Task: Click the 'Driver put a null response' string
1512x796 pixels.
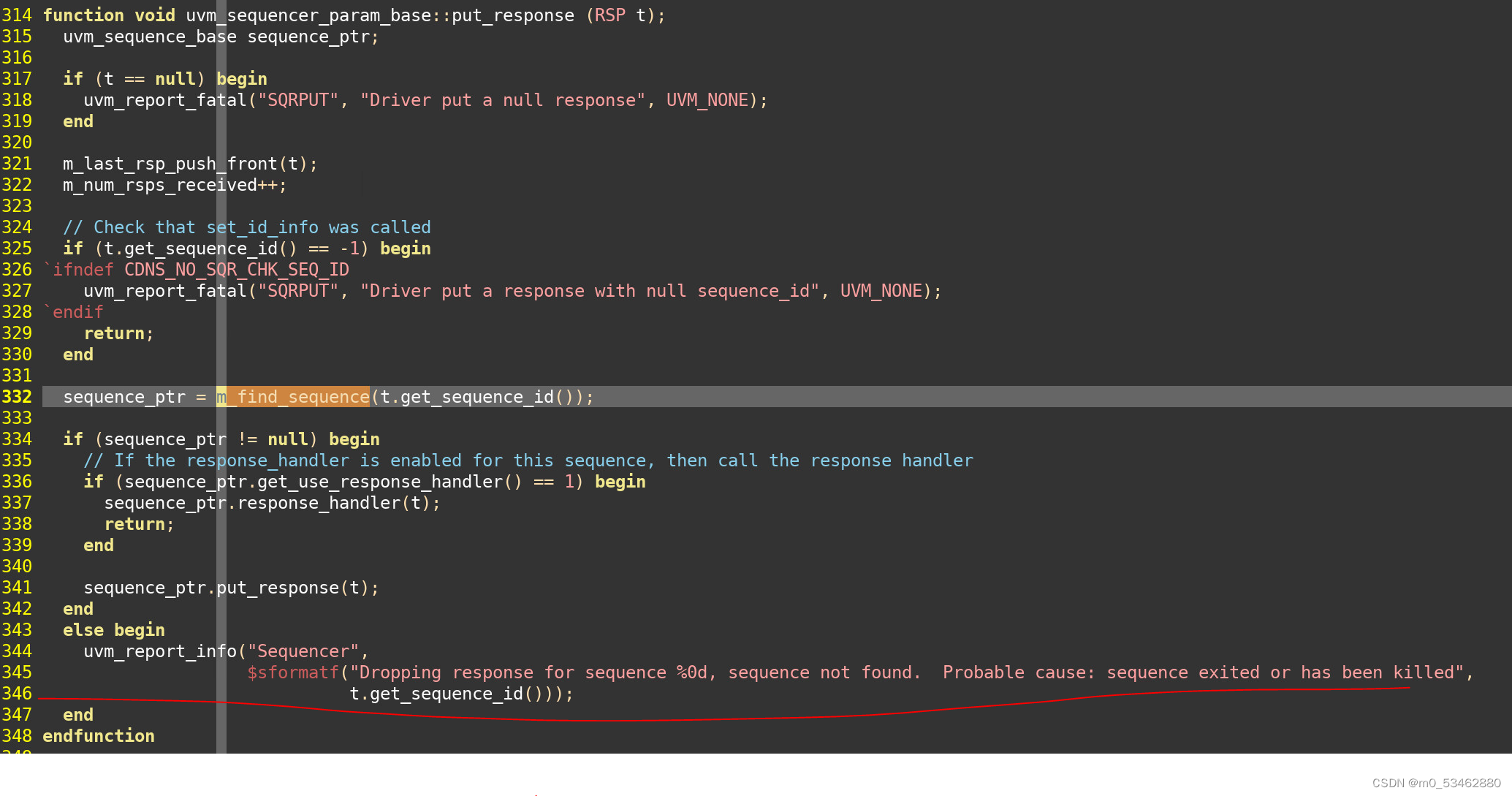Action: pyautogui.click(x=503, y=100)
